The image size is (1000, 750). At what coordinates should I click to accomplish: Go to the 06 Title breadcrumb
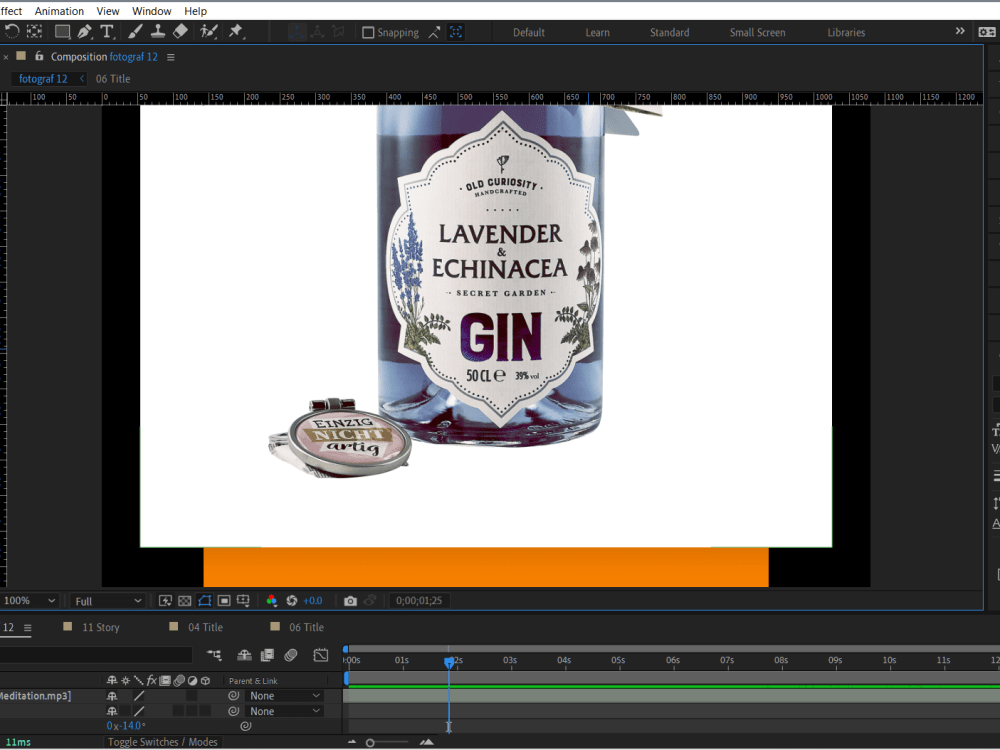[x=113, y=79]
